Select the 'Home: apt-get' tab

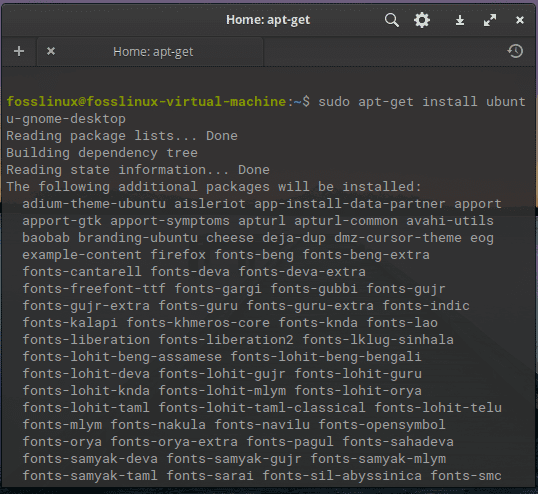[150, 52]
